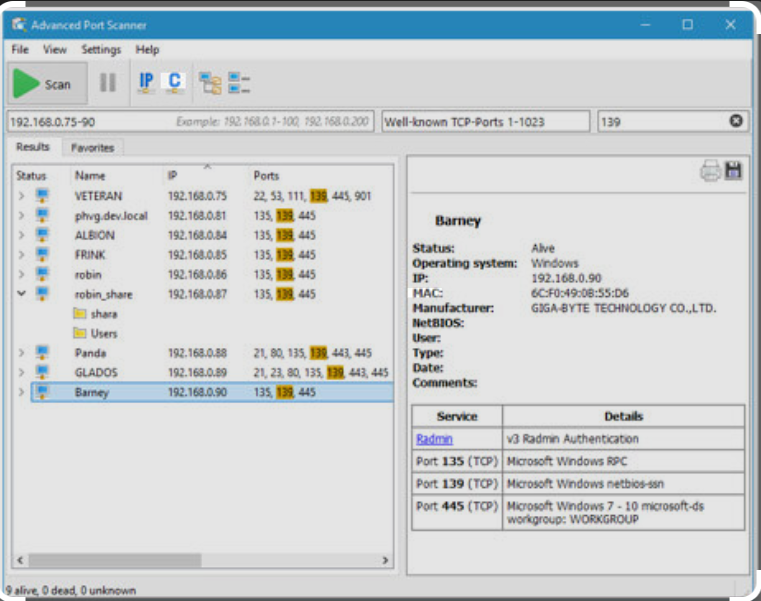The image size is (761, 601).
Task: Click the v3 Radmin Authentication cell
Action: coord(623,438)
